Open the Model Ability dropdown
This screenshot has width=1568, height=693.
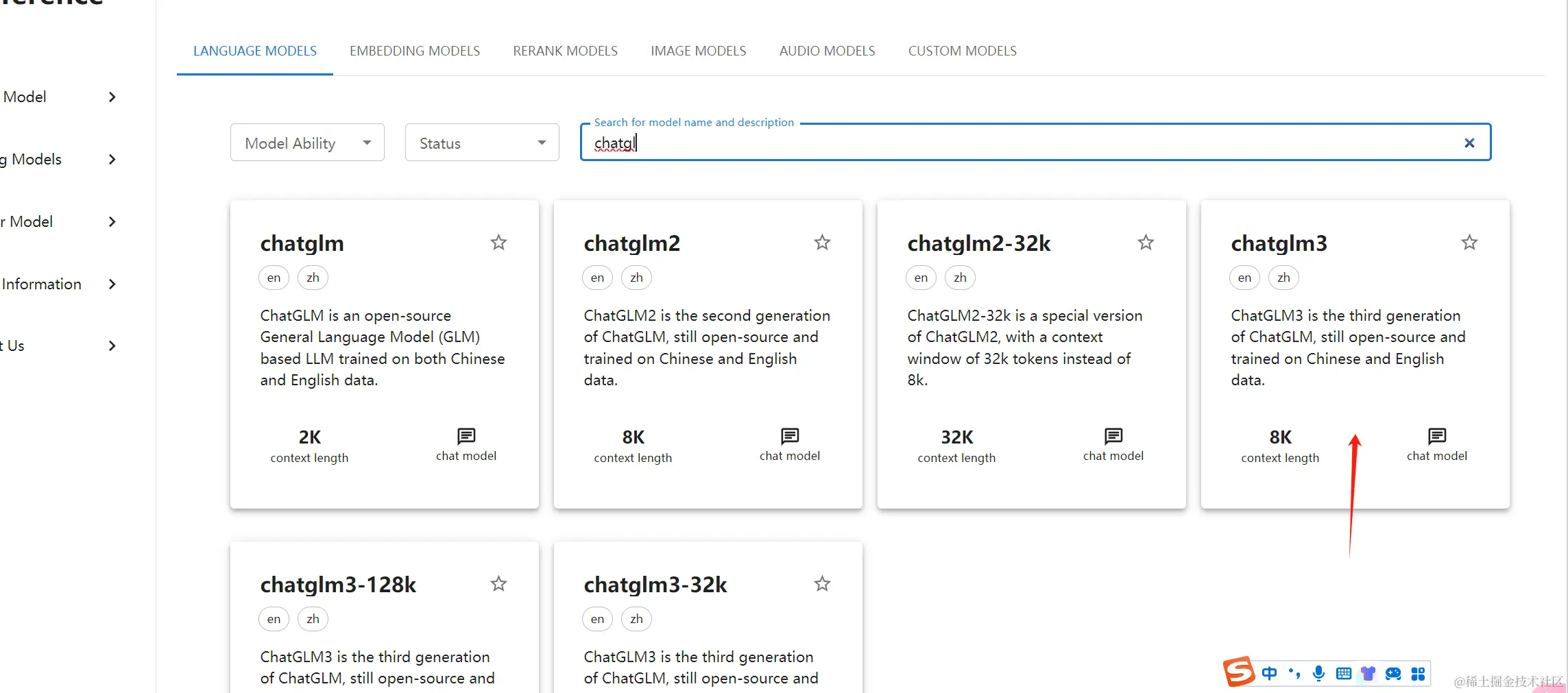pyautogui.click(x=307, y=143)
